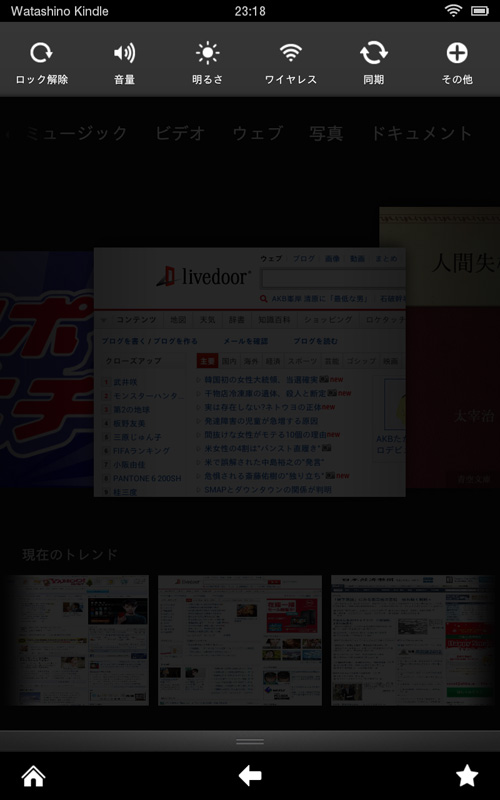
Task: Open the 小阪由佳 ranking entry
Action: [x=129, y=464]
